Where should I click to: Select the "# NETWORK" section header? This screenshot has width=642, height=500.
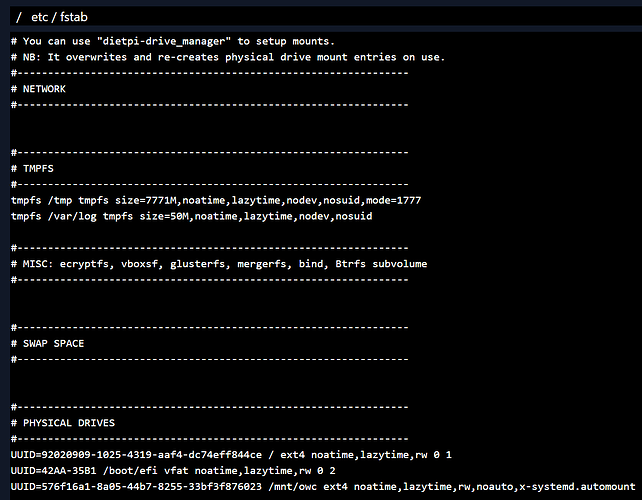point(41,89)
